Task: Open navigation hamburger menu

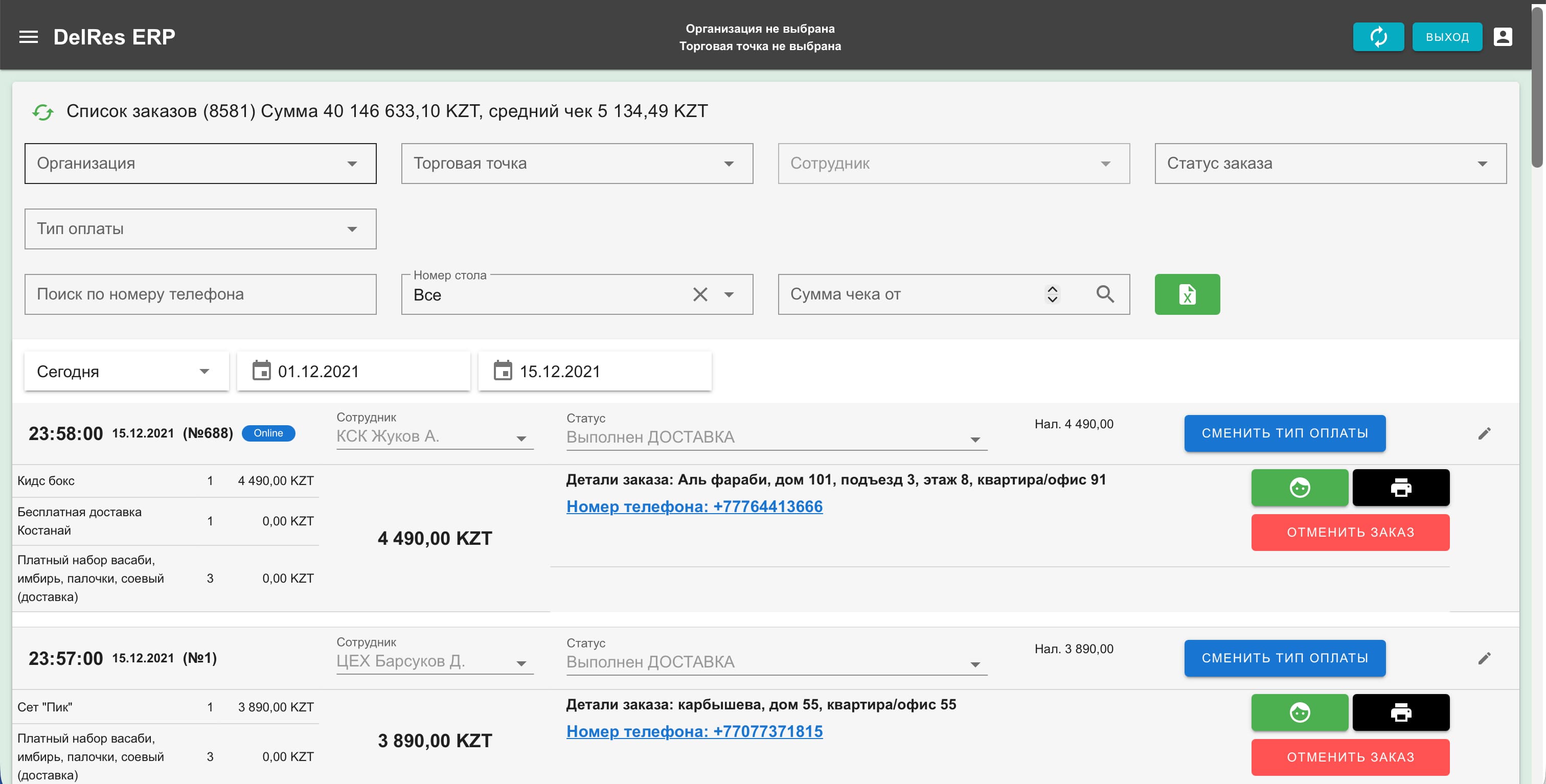Action: 28,36
